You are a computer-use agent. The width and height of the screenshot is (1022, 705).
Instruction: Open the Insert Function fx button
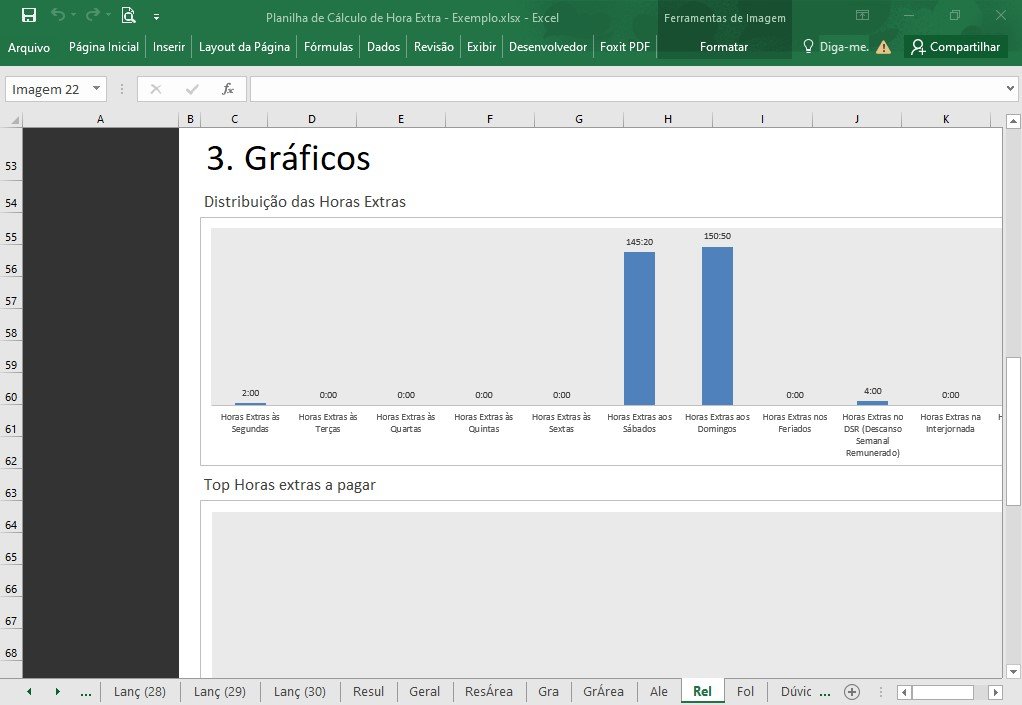[227, 89]
